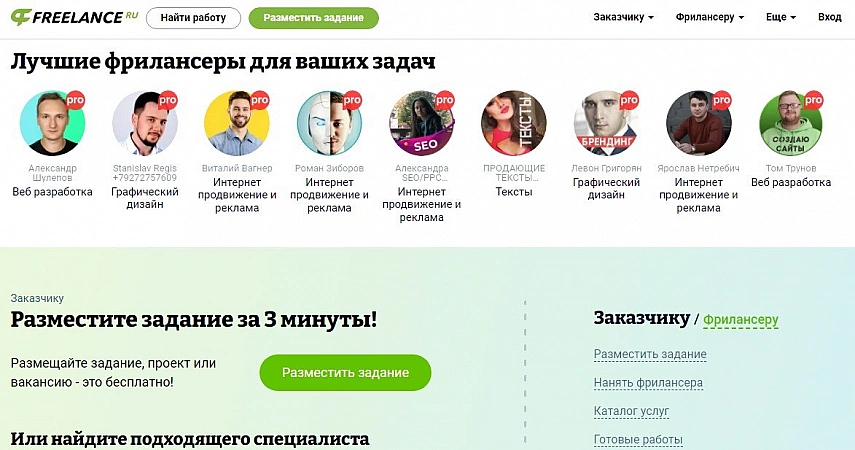Image resolution: width=855 pixels, height=450 pixels.
Task: Select Виталий Вагнер's profile picture
Action: (x=237, y=123)
